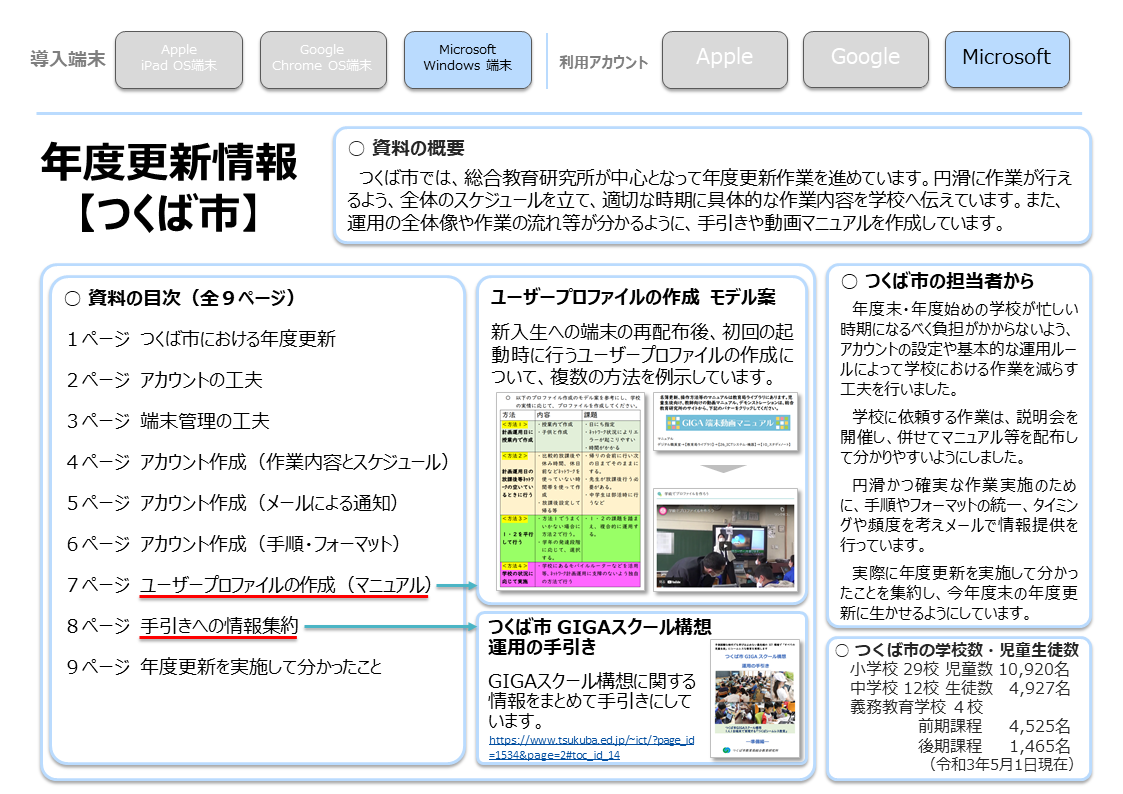The image size is (1123, 794).
Task: Click the 導入端末 label
Action: pyautogui.click(x=68, y=59)
